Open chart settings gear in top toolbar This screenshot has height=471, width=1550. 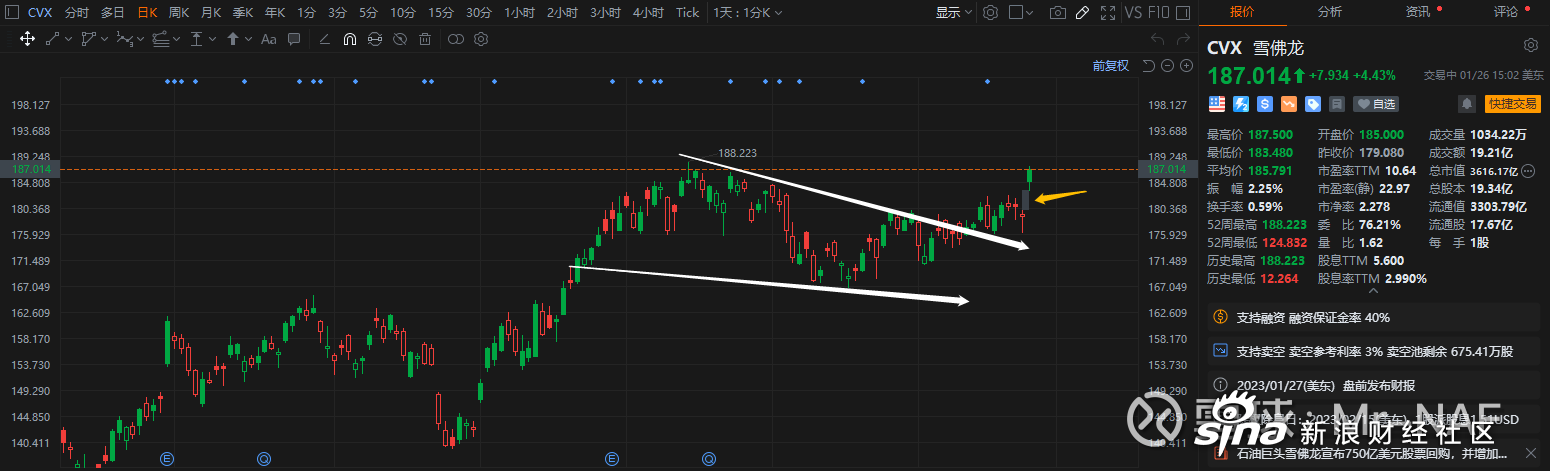pyautogui.click(x=990, y=13)
